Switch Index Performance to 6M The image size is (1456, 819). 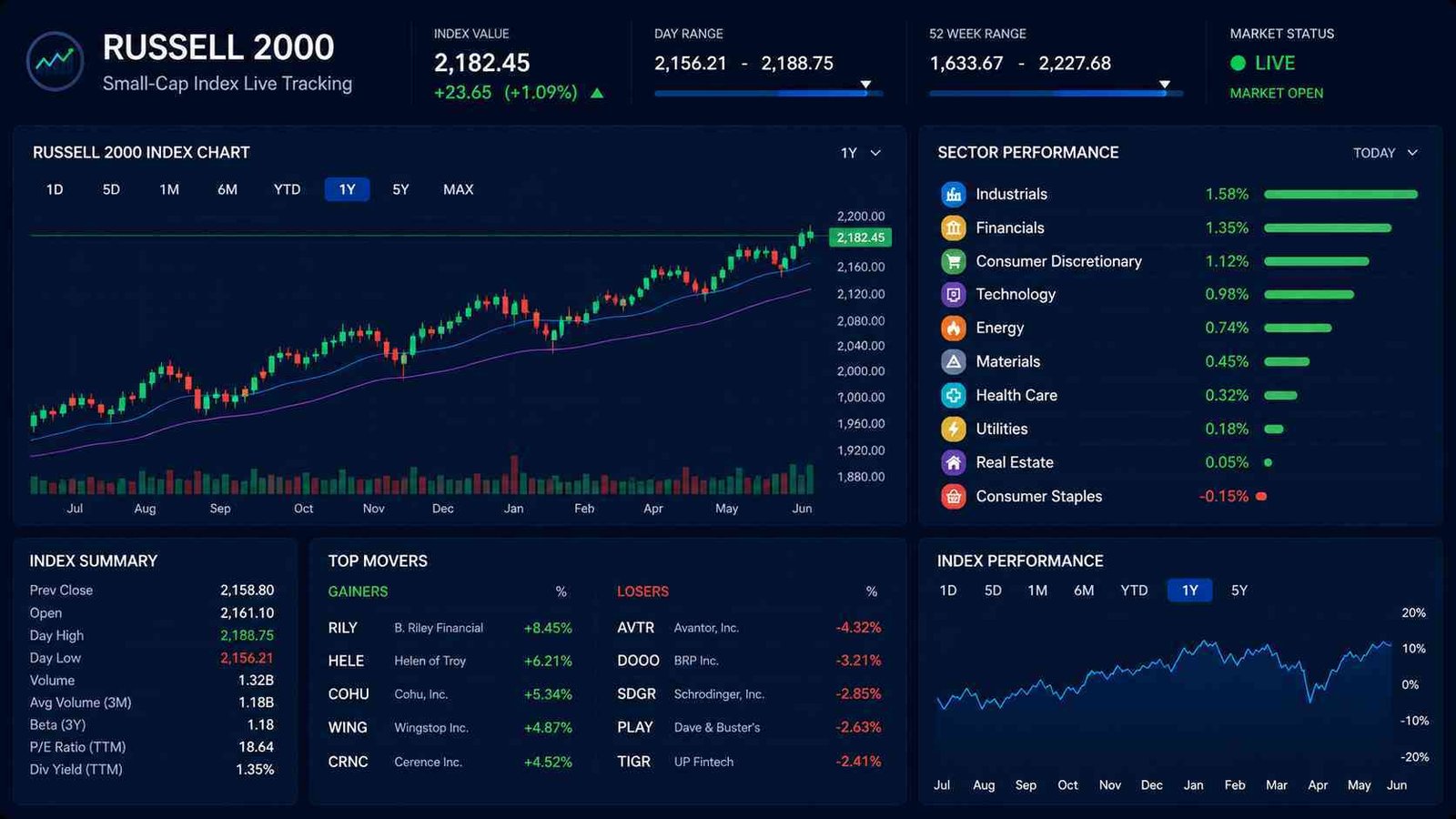coord(1084,591)
